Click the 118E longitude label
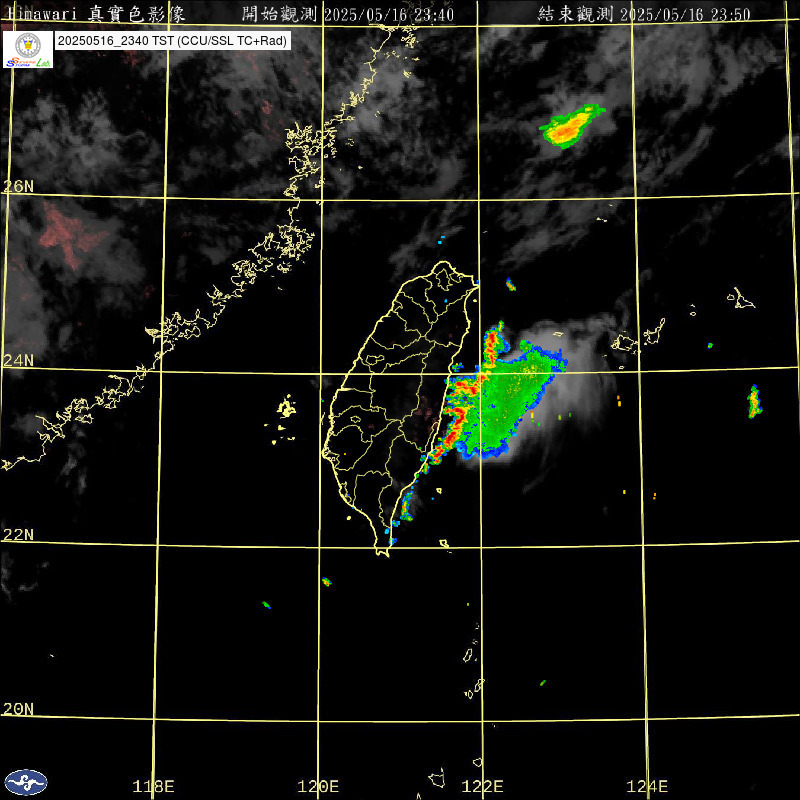 (x=153, y=786)
